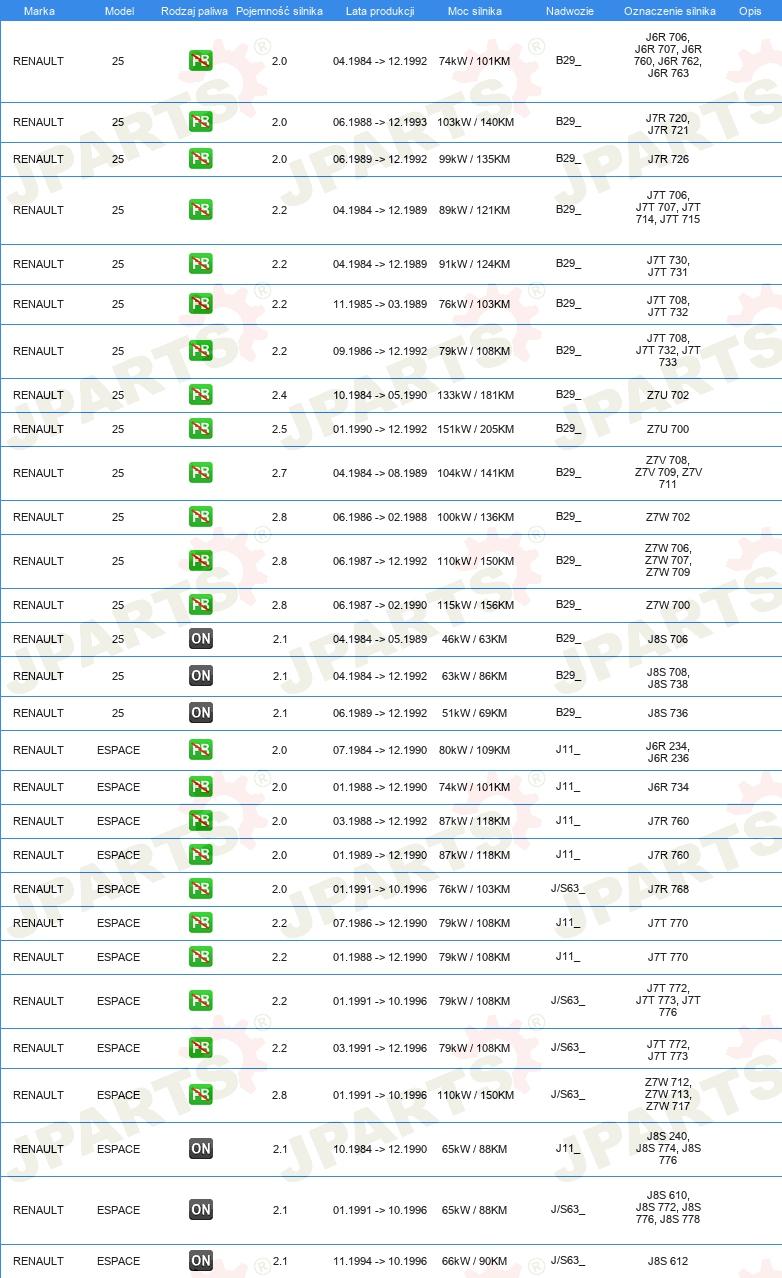Click production dates 11.1994 -> 10.1996
Viewport: 782px width, 1278px height.
pos(380,1261)
